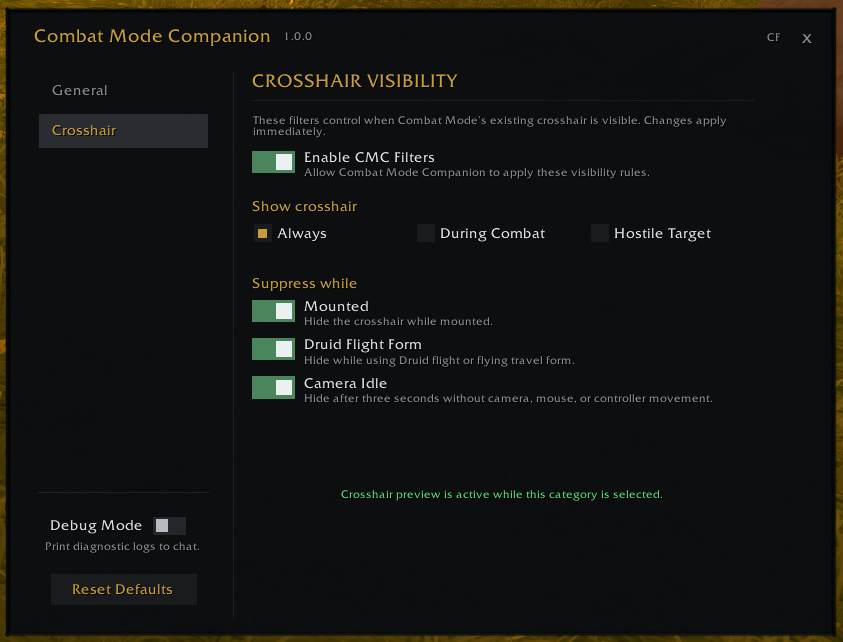The width and height of the screenshot is (843, 642).
Task: Click the Reset Defaults button
Action: click(124, 589)
